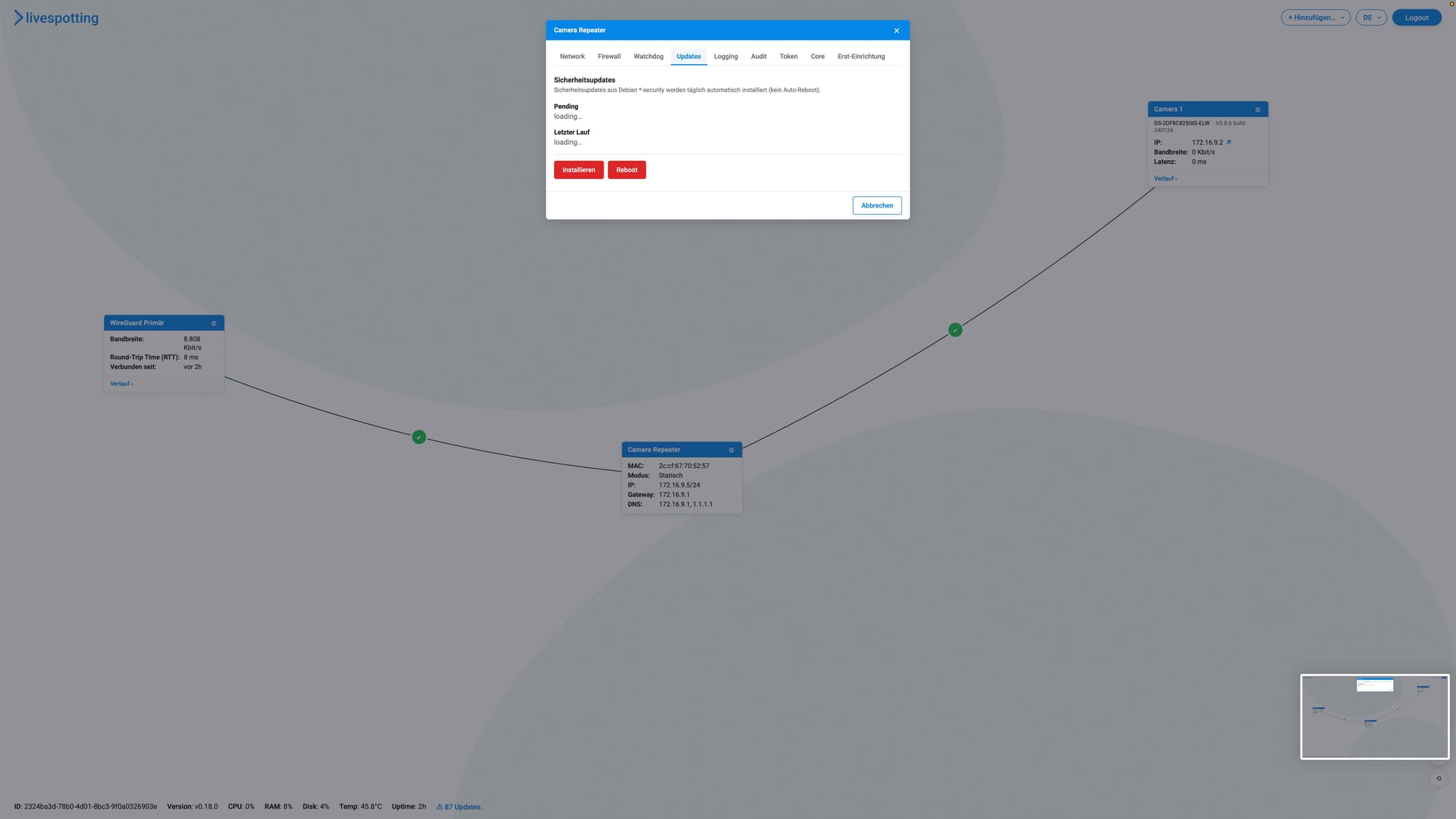
Task: Open the Camera 1 IP external link arrow
Action: coord(1229,143)
